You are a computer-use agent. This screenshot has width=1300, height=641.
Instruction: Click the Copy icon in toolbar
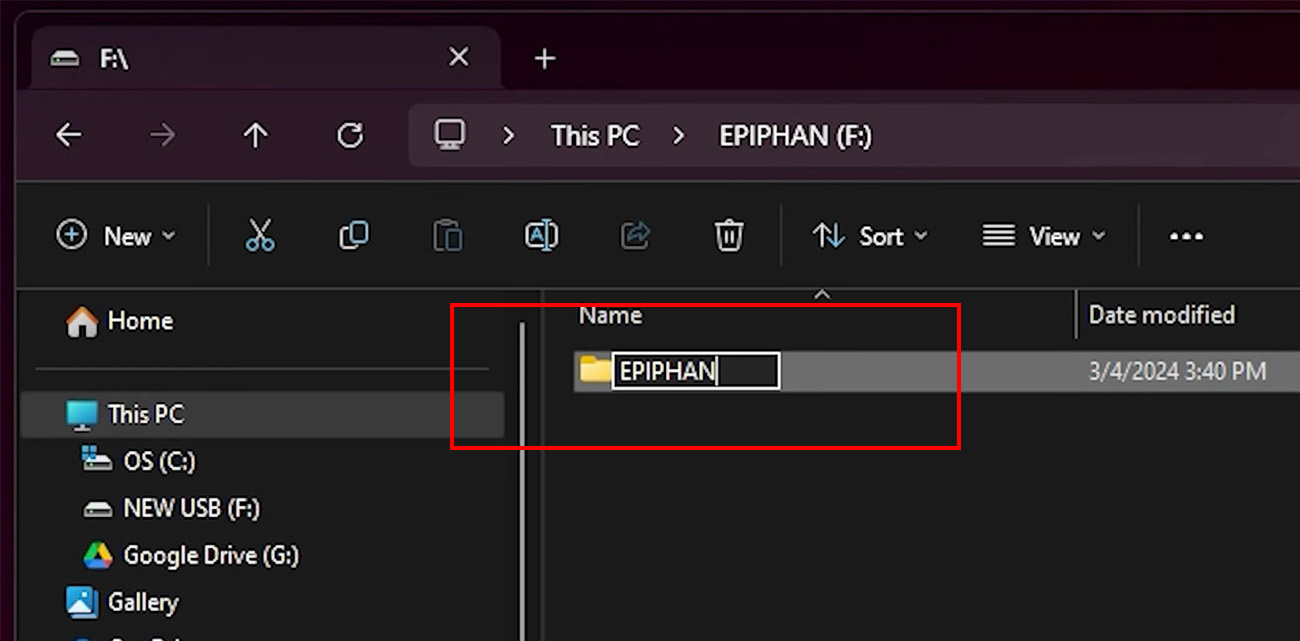pos(354,236)
